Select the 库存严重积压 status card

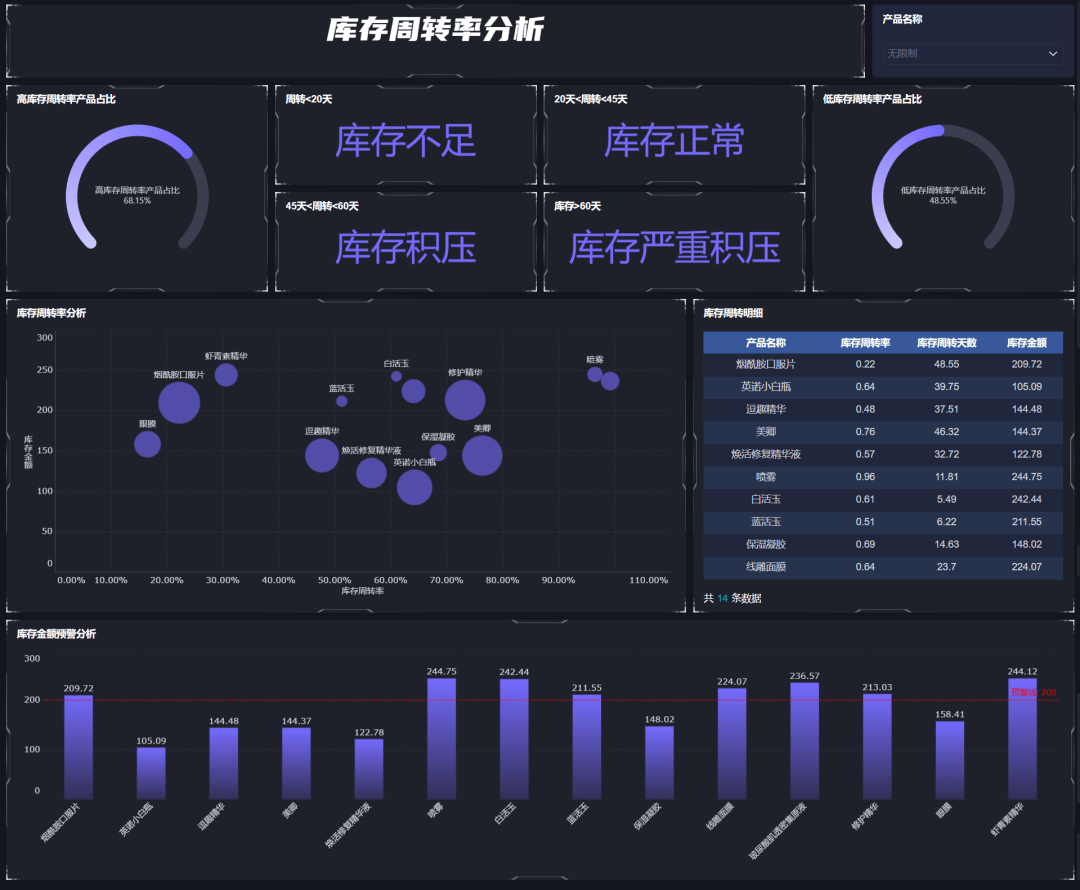pyautogui.click(x=674, y=247)
